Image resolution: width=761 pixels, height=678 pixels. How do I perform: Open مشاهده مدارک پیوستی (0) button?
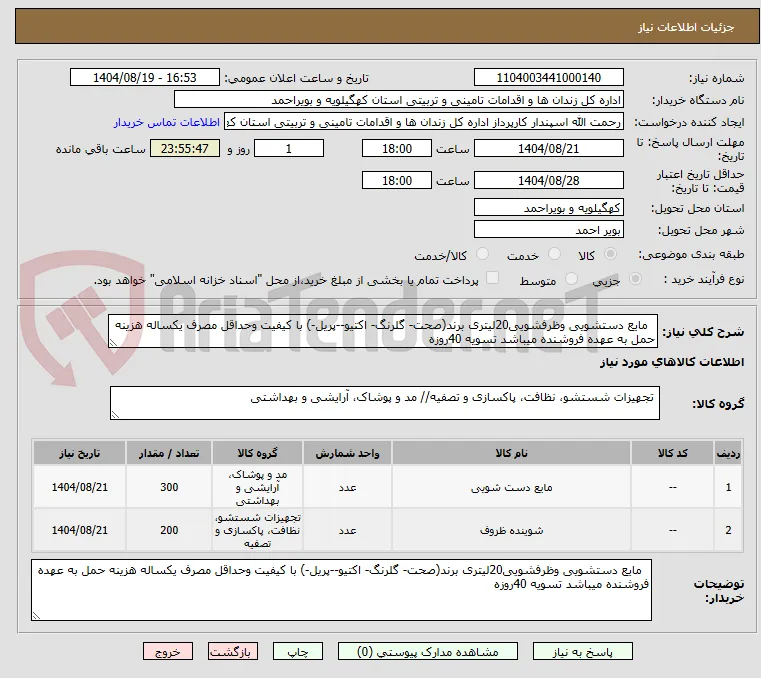(x=428, y=651)
